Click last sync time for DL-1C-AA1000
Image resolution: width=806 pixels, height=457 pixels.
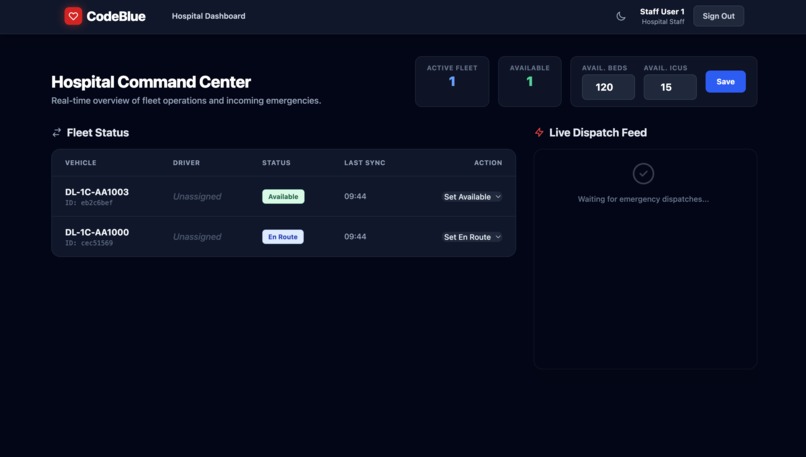pos(355,236)
